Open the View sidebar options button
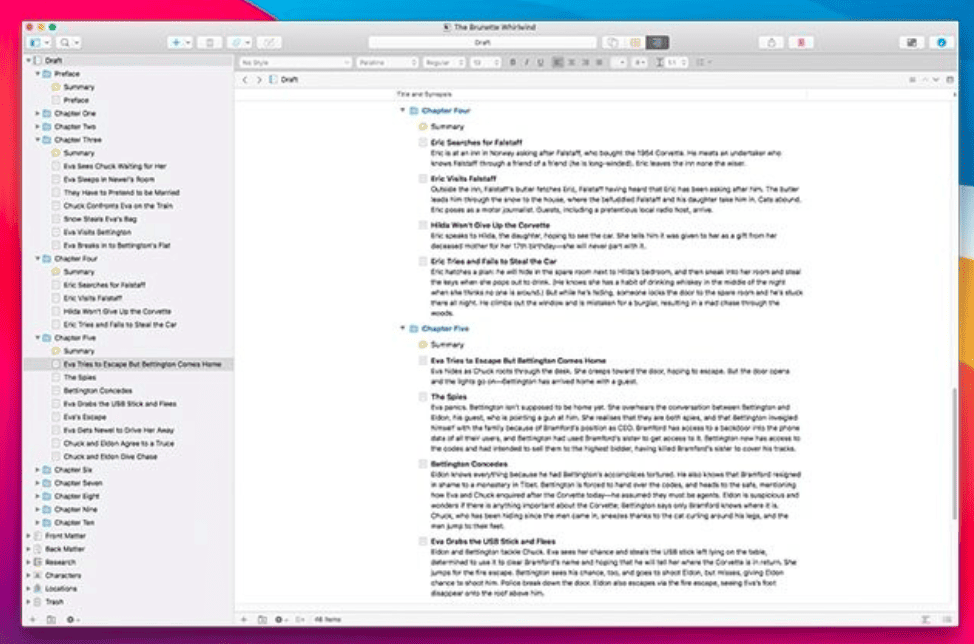974x644 pixels. (39, 42)
